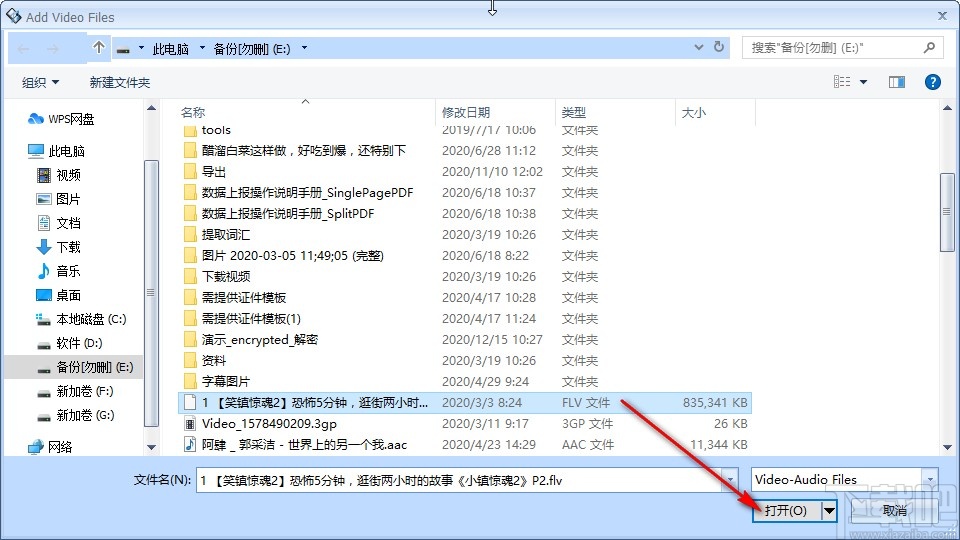Viewport: 960px width, 540px height.
Task: Open 视频 library in sidebar
Action: point(59,175)
